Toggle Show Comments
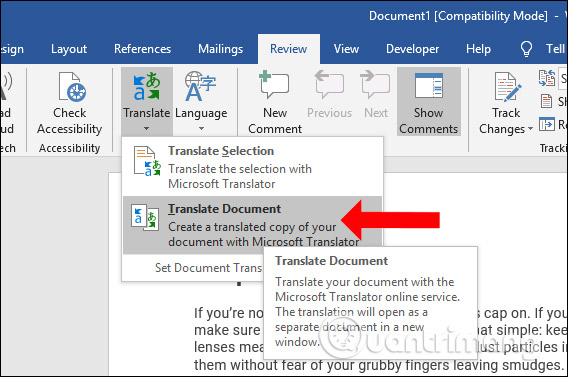 pos(429,102)
